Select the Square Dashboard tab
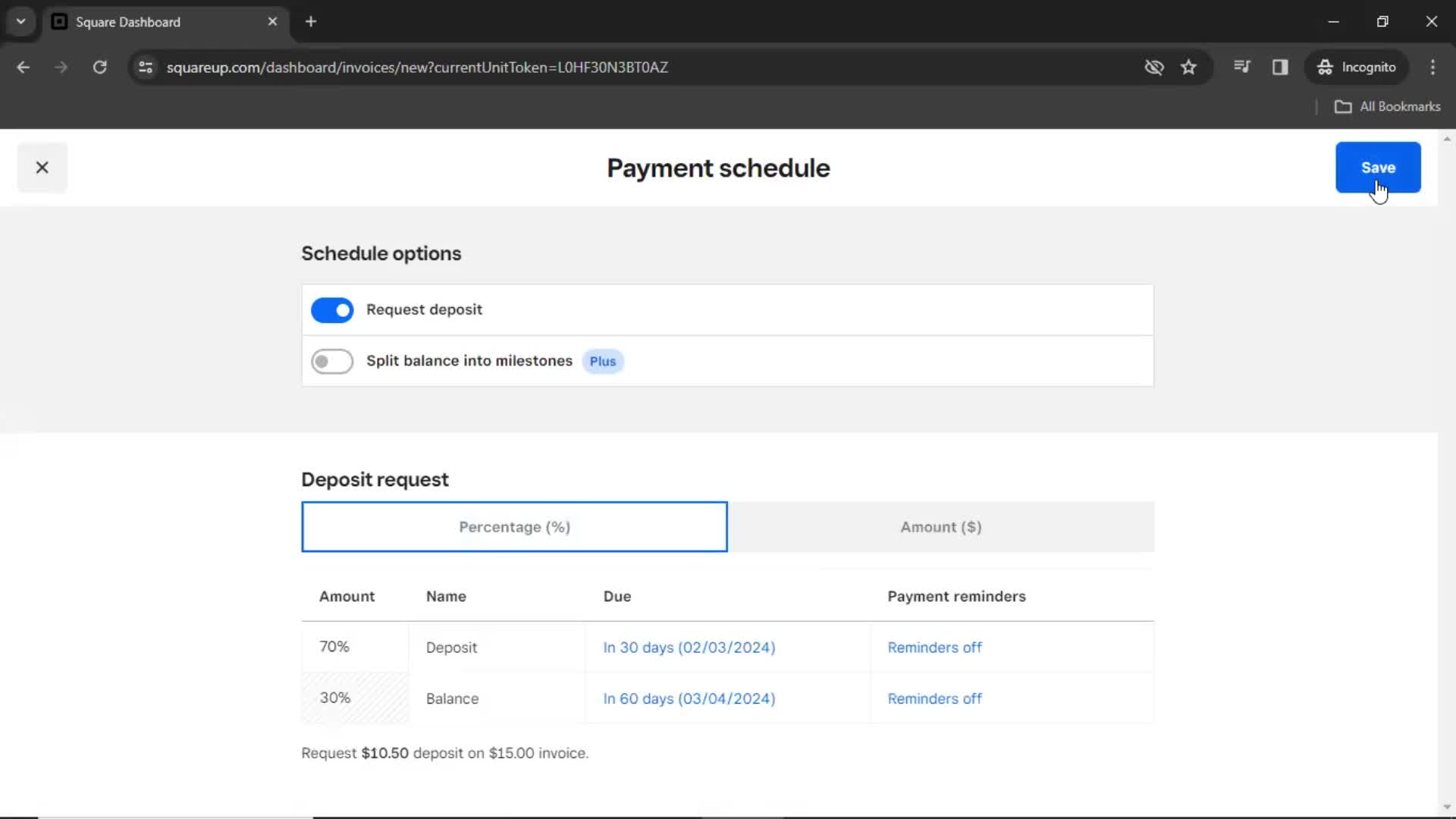Image resolution: width=1456 pixels, height=819 pixels. click(x=165, y=22)
